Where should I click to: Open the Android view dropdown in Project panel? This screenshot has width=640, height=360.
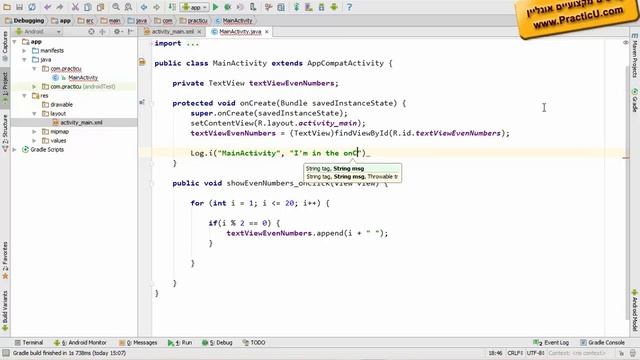pyautogui.click(x=38, y=31)
